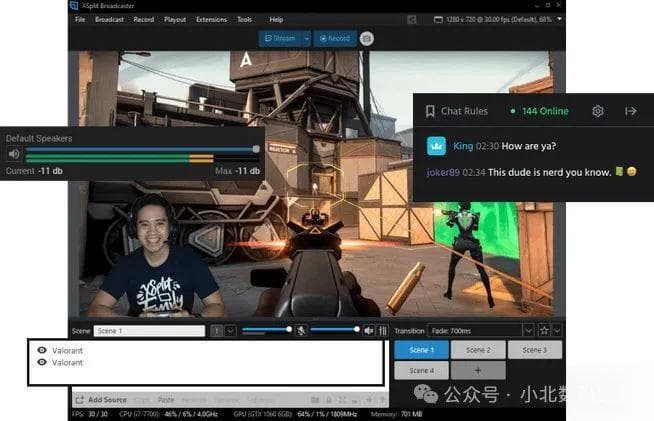Click the Chat Rules bookmark icon
Screen dimensions: 654x421
pyautogui.click(x=430, y=111)
